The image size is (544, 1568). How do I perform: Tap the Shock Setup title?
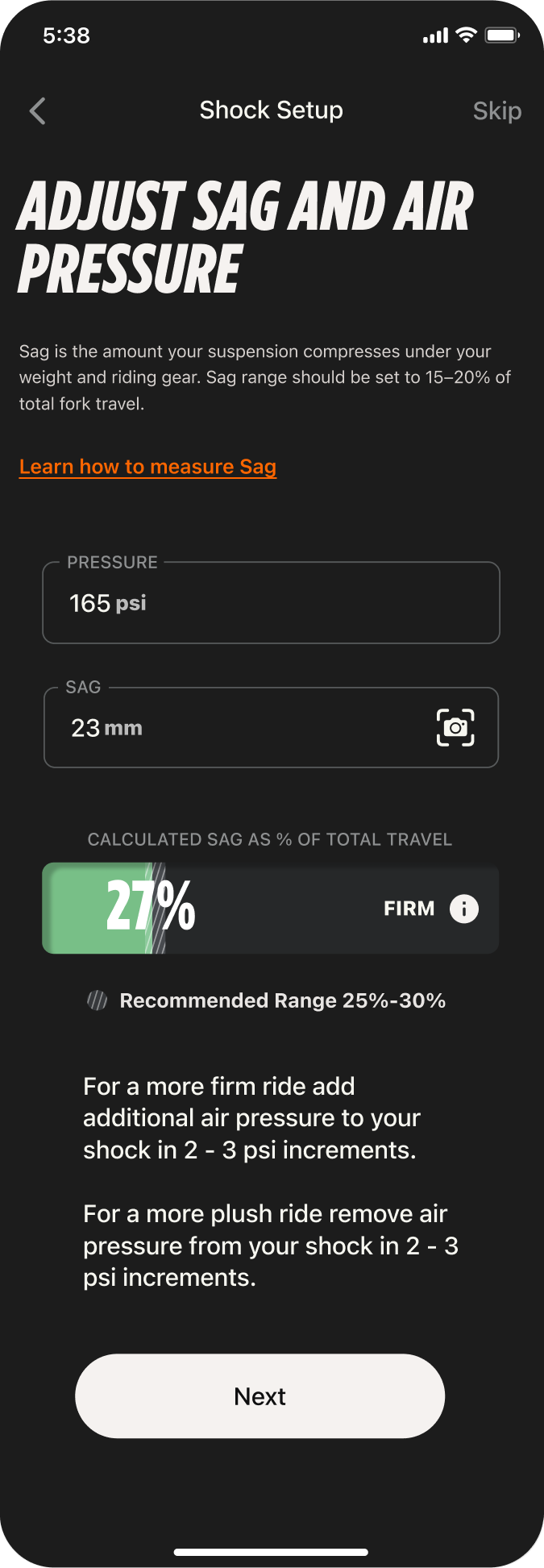pyautogui.click(x=272, y=110)
